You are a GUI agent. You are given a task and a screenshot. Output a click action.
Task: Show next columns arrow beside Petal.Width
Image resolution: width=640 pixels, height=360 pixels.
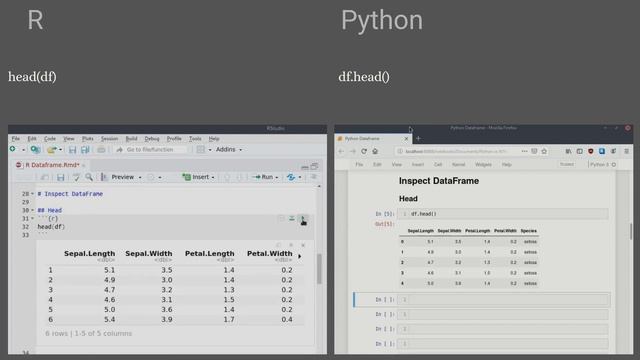click(x=300, y=256)
